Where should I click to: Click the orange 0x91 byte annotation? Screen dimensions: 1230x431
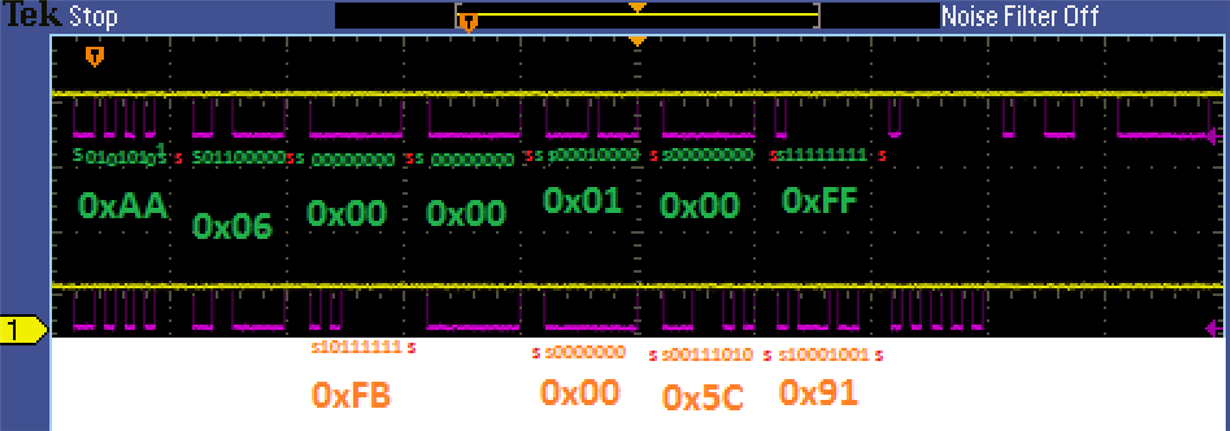(818, 392)
